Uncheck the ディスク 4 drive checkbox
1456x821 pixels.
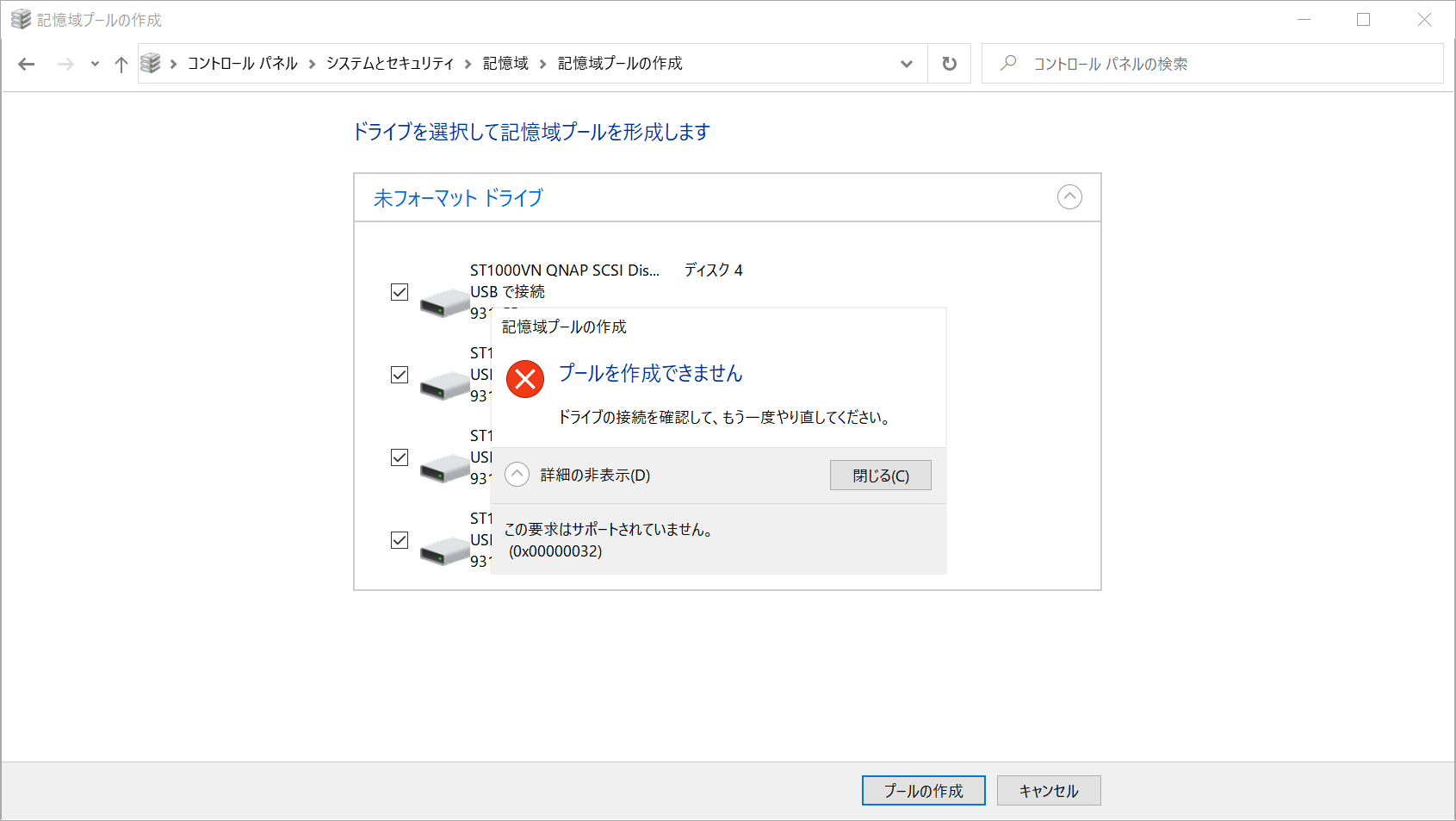coord(399,292)
